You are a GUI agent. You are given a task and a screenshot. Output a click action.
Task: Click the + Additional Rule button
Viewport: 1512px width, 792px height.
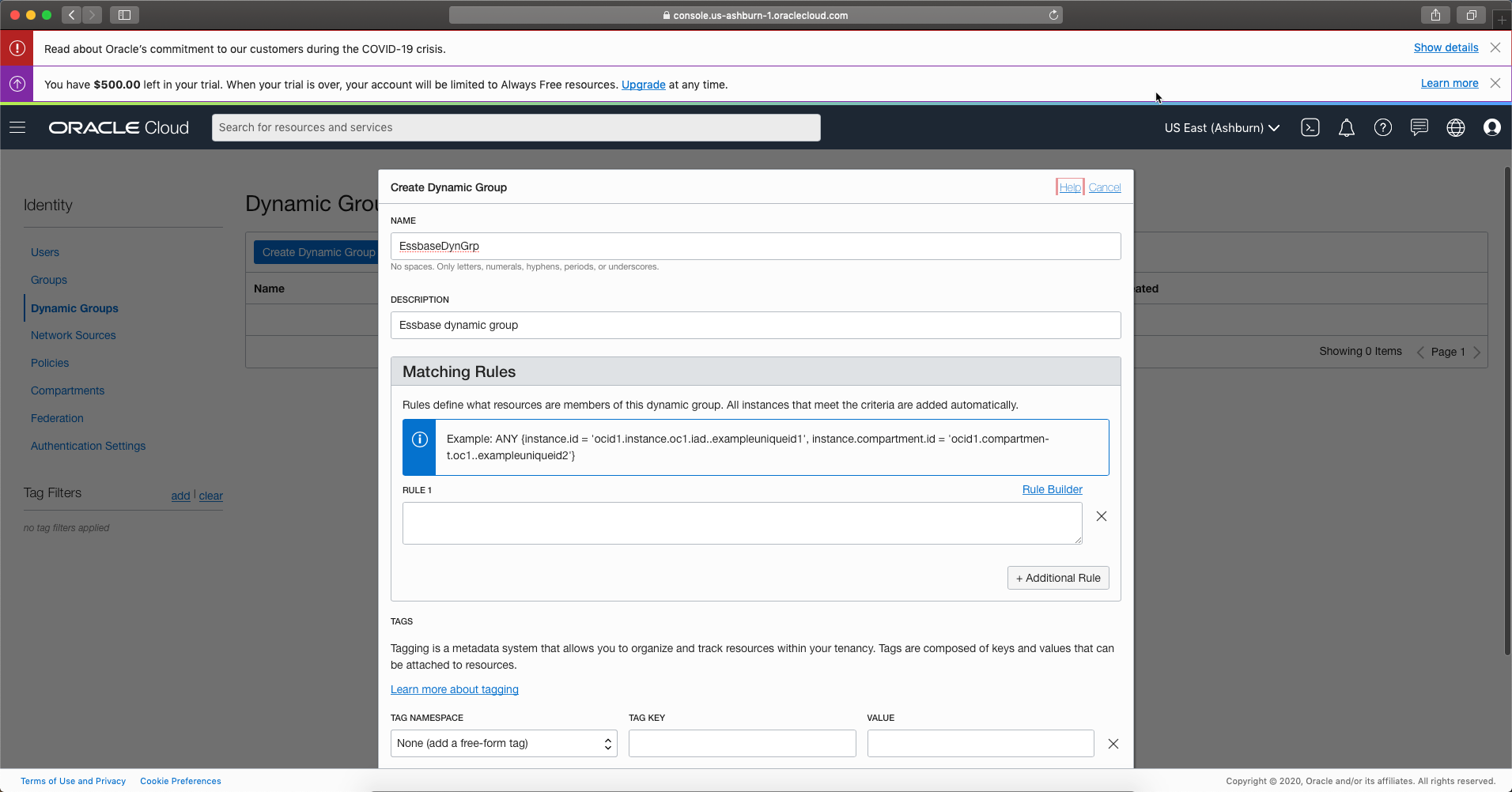1057,578
